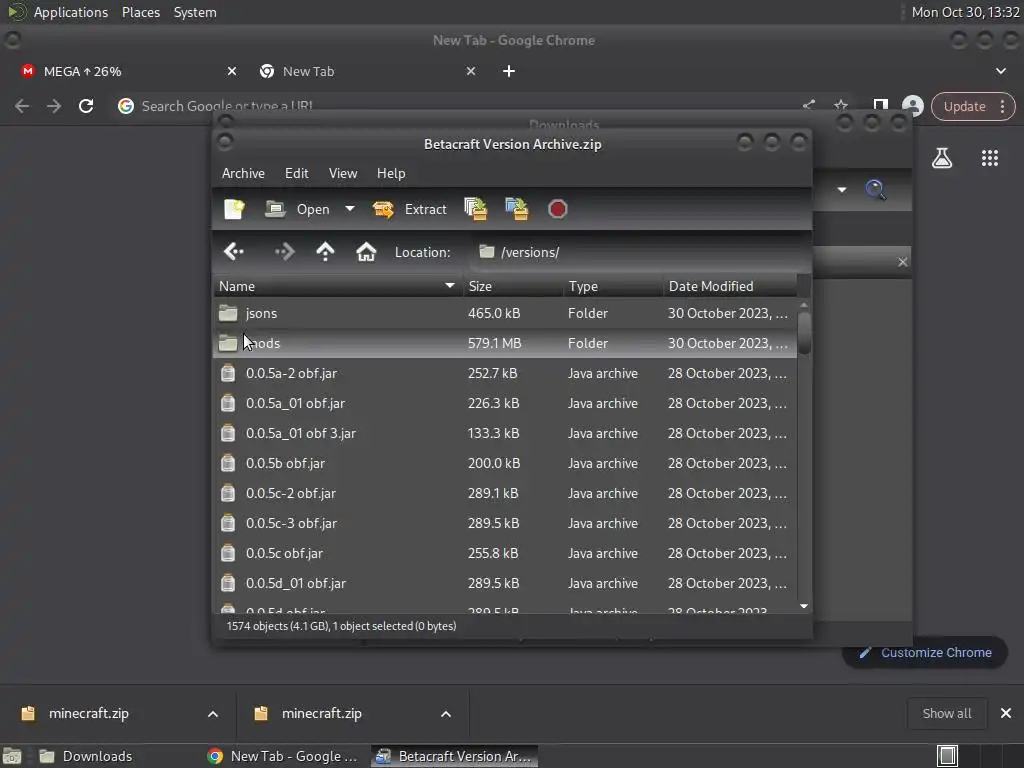The image size is (1024, 768).
Task: Click the jar icon of 0.0.5b obf.jar
Action: [x=228, y=463]
